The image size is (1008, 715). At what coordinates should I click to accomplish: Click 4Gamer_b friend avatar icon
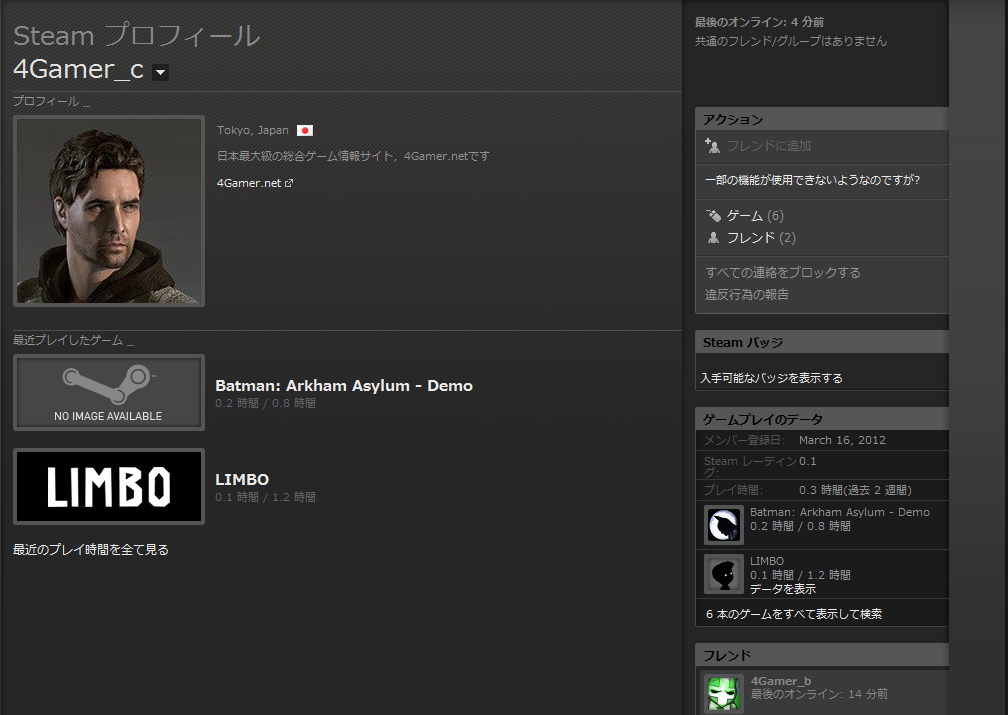point(724,694)
